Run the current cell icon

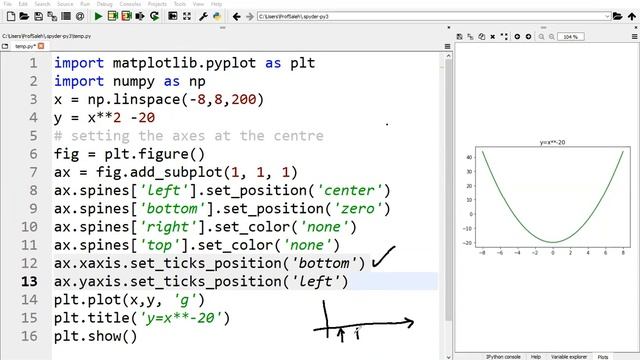click(112, 16)
